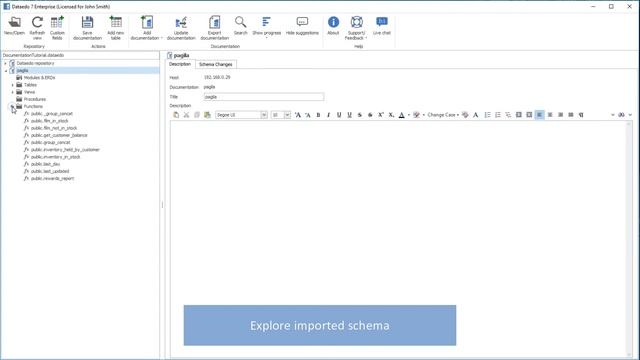Collapse the Functions folder in the tree

pos(12,107)
